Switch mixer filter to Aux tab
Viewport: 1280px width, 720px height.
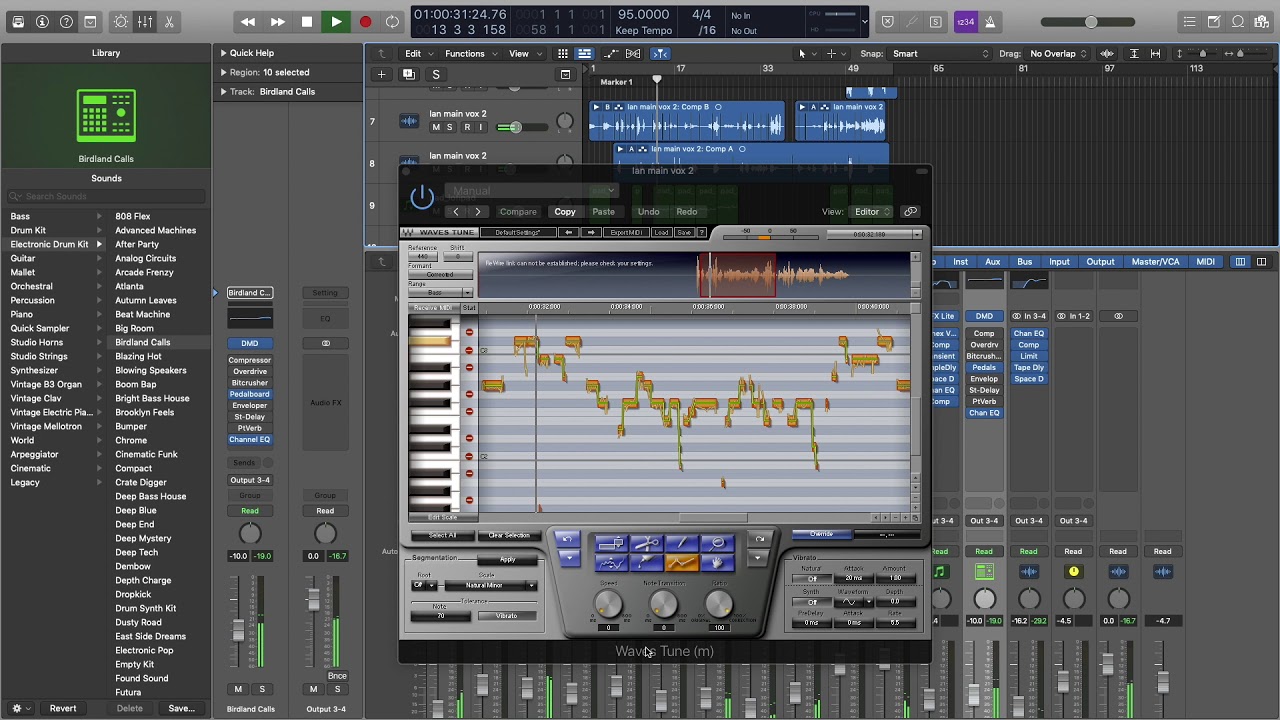[992, 262]
